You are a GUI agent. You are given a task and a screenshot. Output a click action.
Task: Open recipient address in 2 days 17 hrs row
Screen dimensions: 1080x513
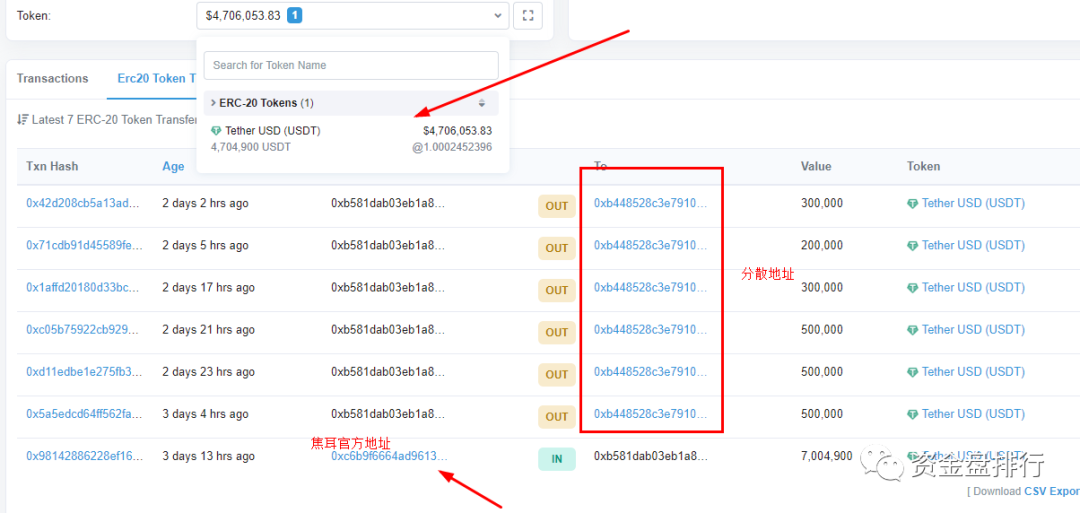click(651, 287)
